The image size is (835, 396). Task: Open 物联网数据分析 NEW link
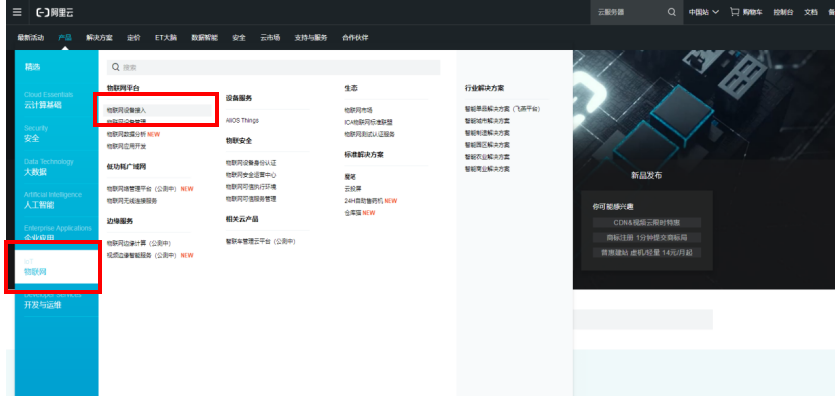coord(133,134)
